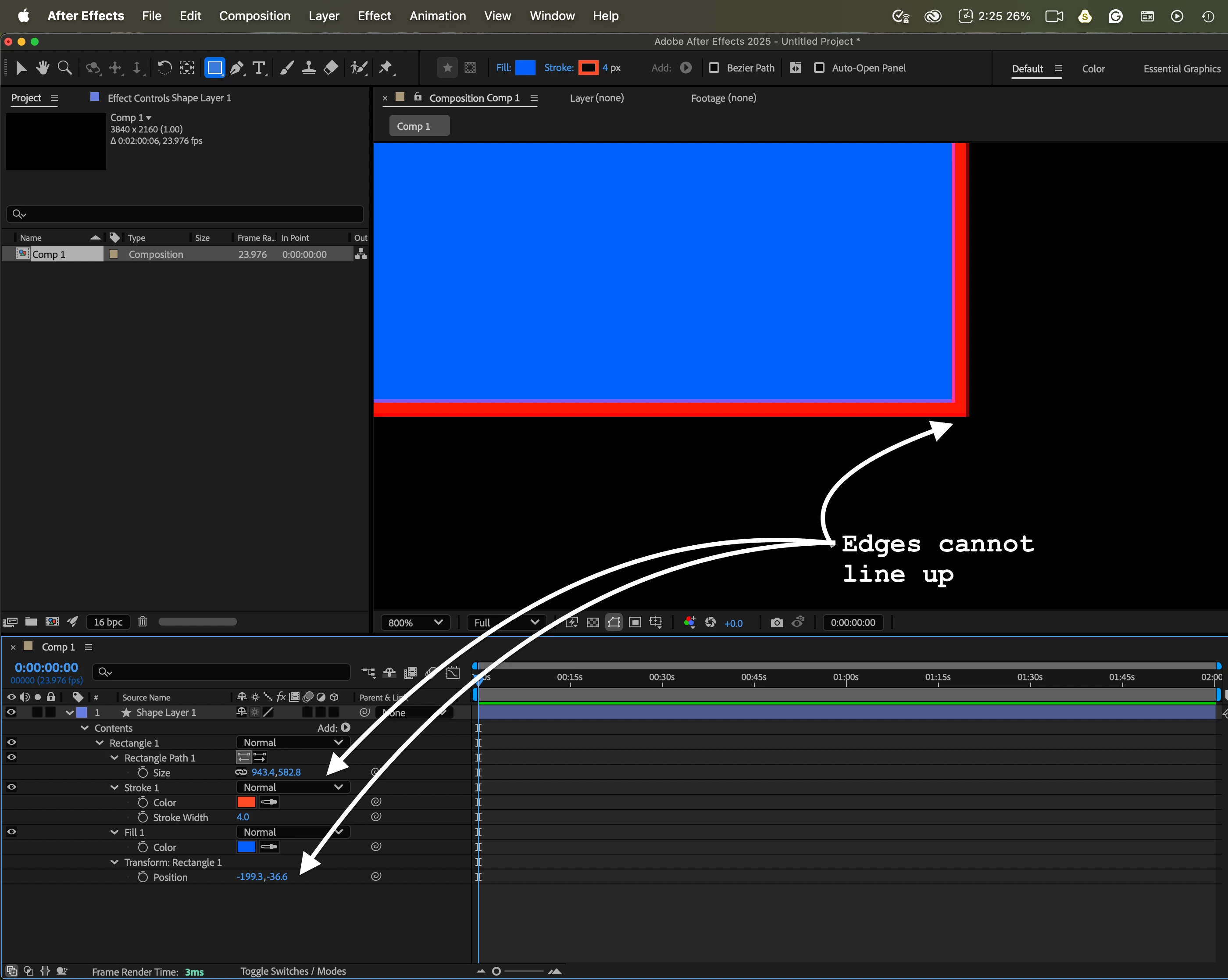Viewport: 1228px width, 980px height.
Task: Open the 800% magnification dropdown
Action: click(x=414, y=623)
